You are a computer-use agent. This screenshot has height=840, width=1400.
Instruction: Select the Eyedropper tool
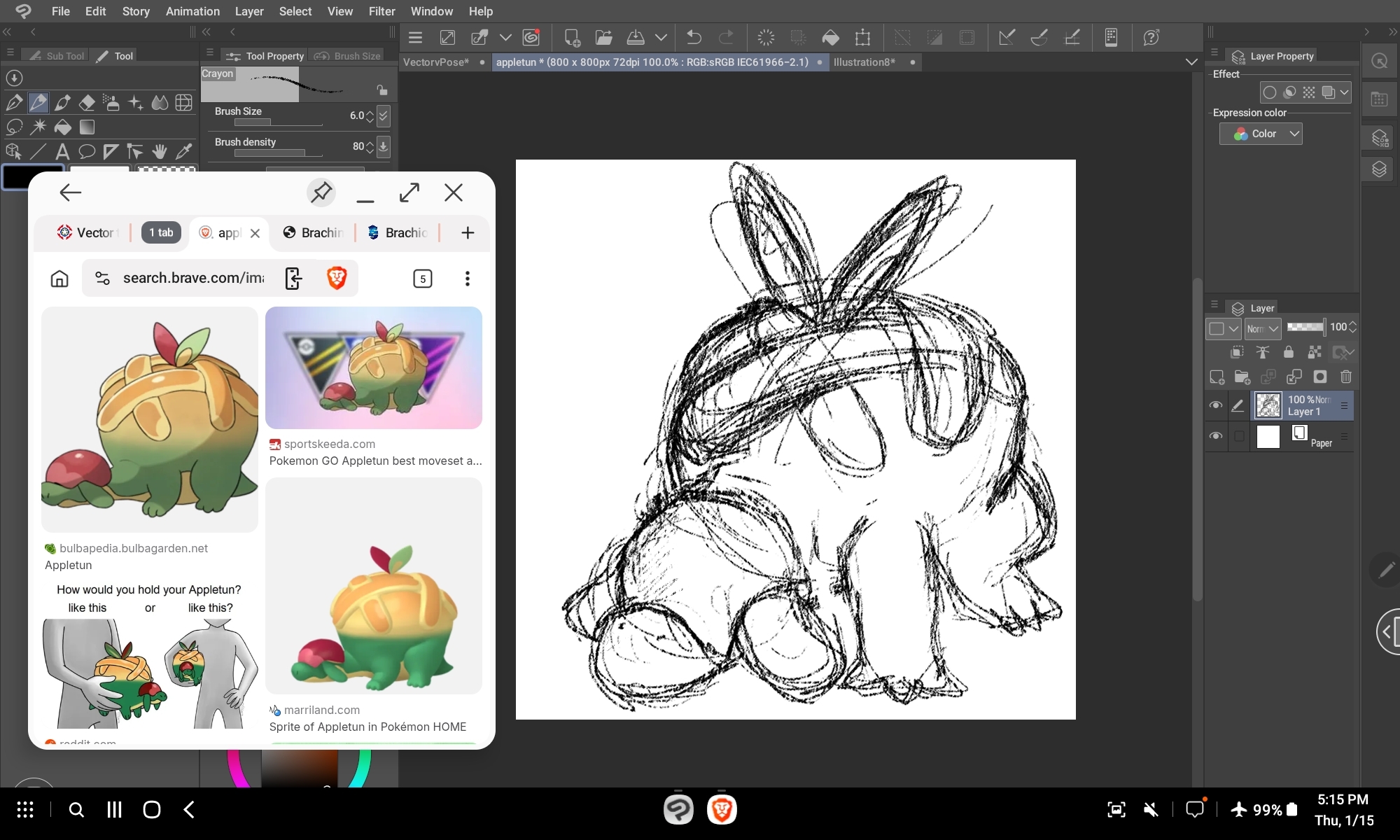184,151
